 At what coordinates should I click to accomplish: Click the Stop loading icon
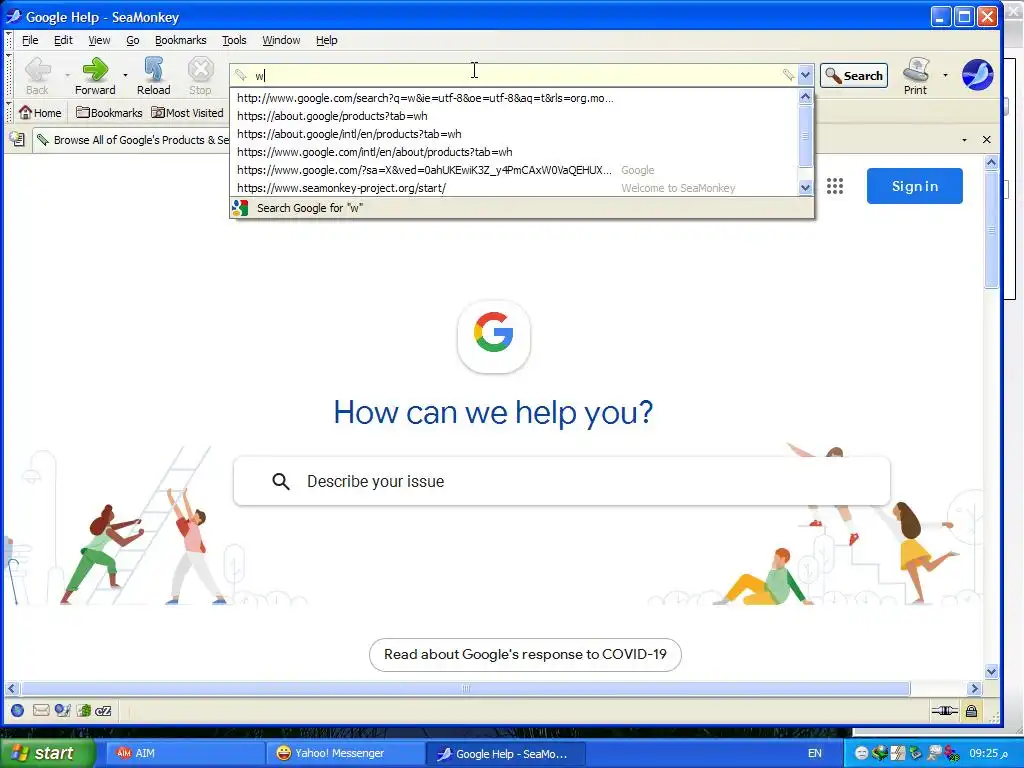click(200, 69)
